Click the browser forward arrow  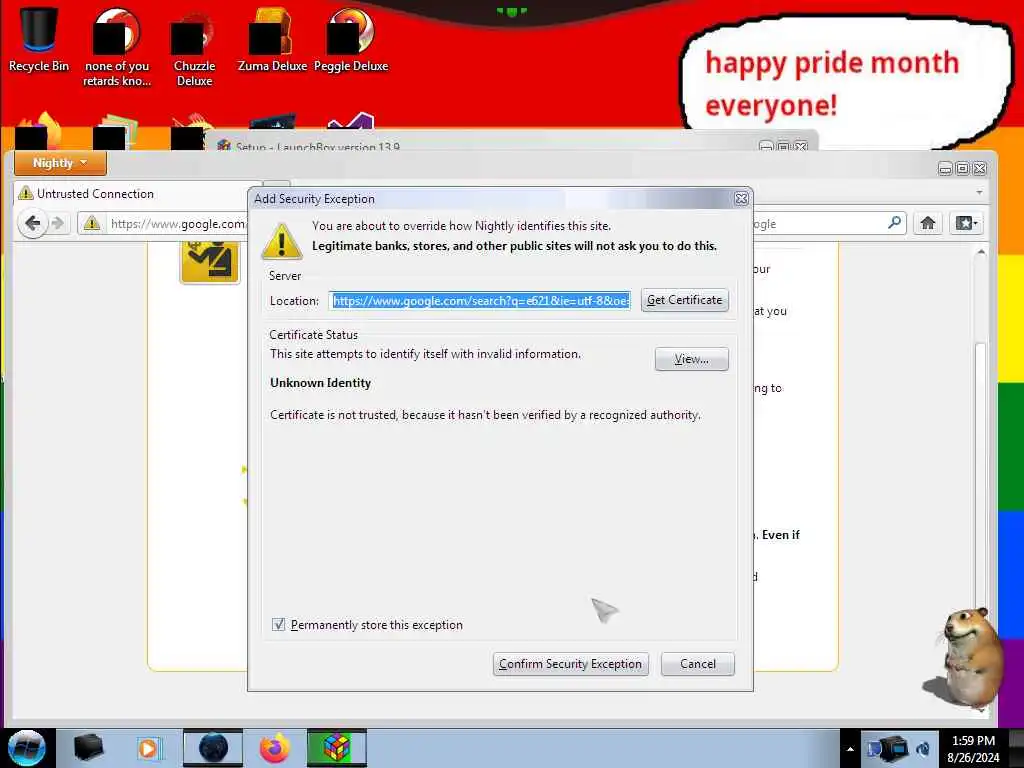(x=58, y=223)
